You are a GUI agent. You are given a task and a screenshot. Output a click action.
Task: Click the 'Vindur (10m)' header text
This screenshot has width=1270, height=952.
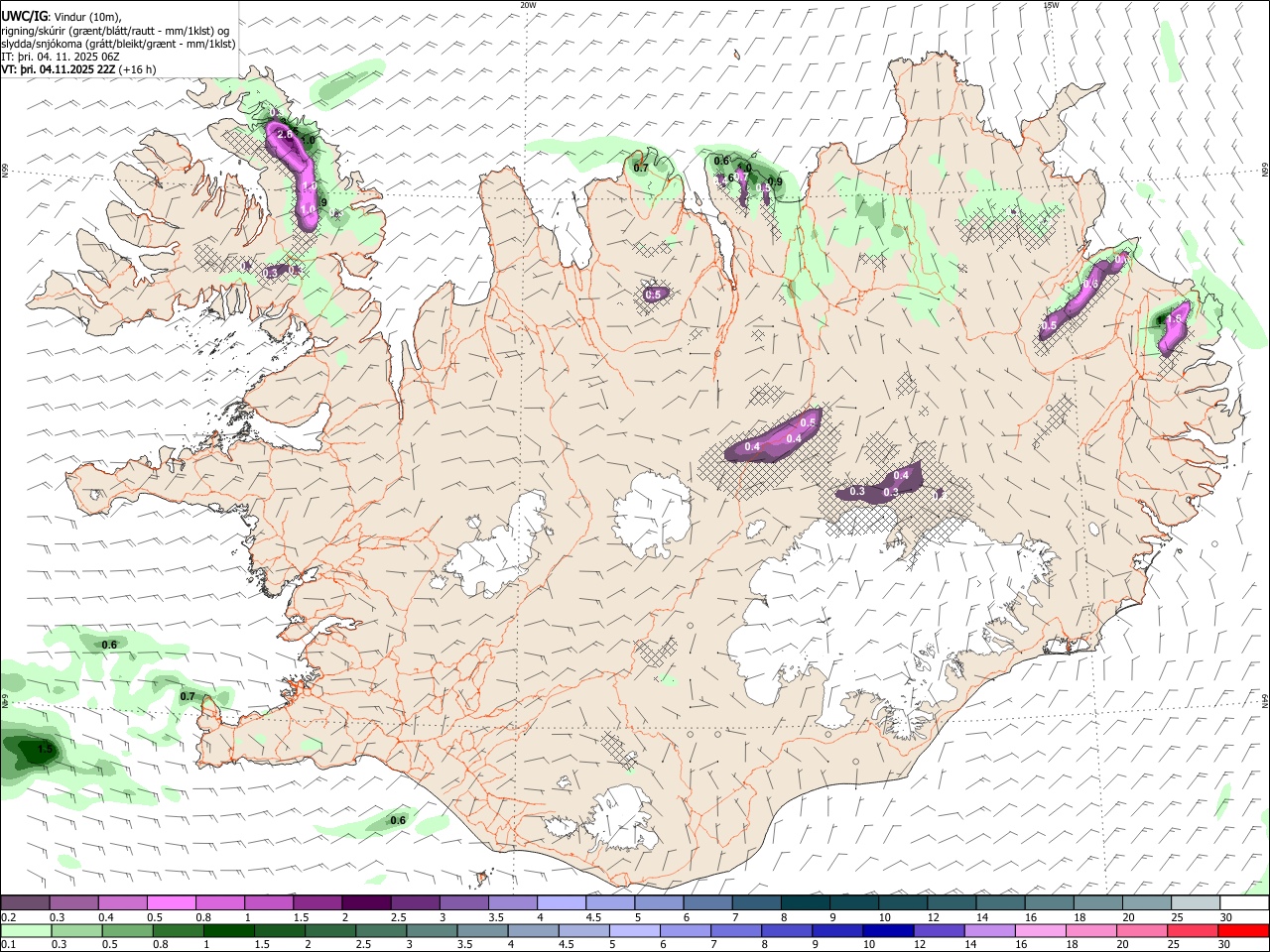pyautogui.click(x=87, y=16)
